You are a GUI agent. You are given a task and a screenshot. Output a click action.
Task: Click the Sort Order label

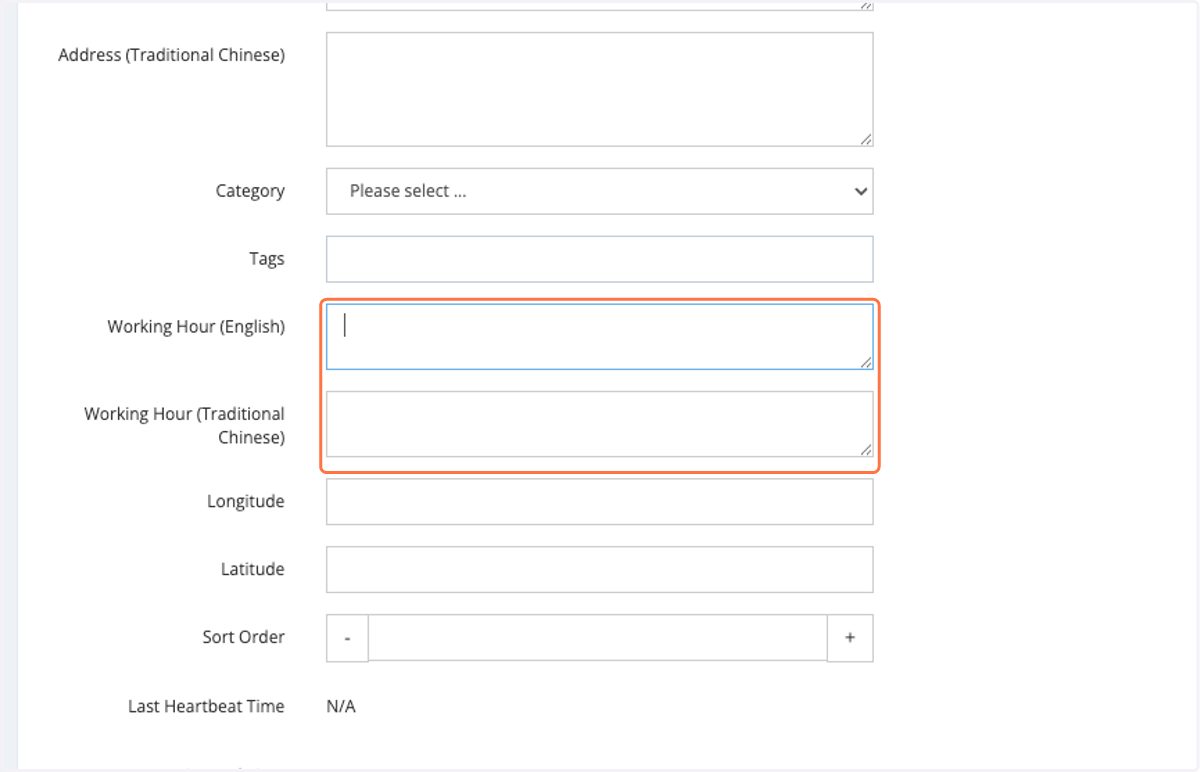coord(243,637)
